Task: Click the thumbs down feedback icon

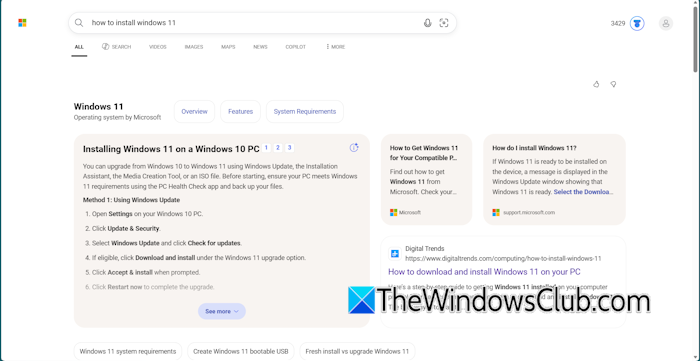Action: [x=613, y=84]
